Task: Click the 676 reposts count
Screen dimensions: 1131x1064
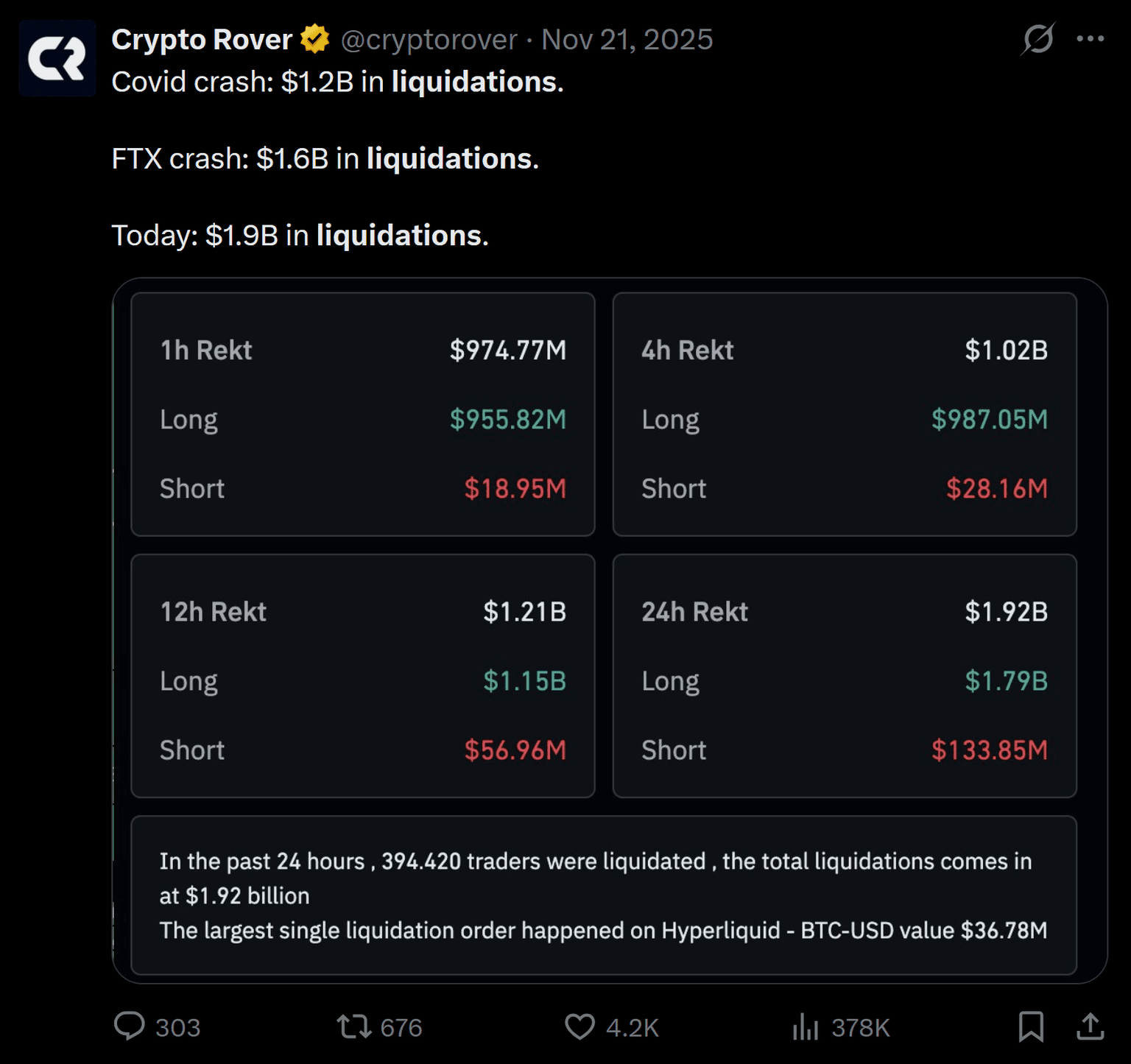Action: point(401,1027)
